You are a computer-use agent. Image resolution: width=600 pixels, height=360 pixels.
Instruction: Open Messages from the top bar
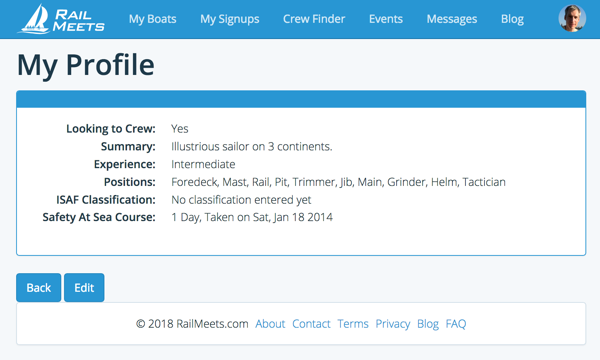452,19
